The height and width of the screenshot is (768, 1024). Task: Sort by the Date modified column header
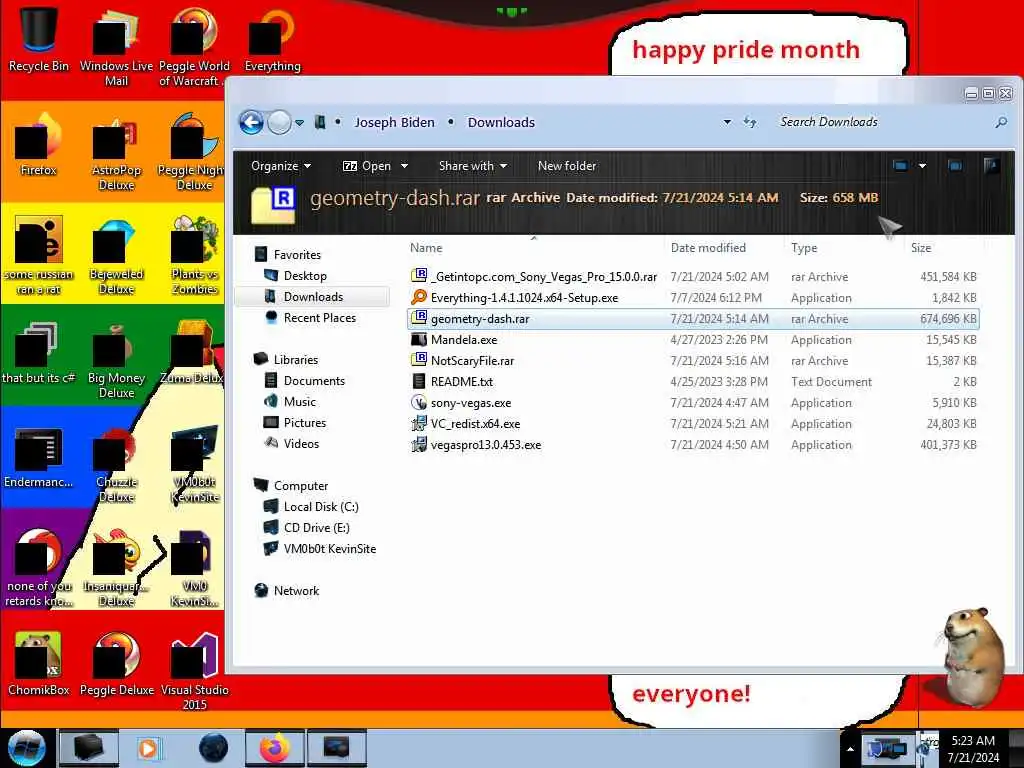coord(708,248)
